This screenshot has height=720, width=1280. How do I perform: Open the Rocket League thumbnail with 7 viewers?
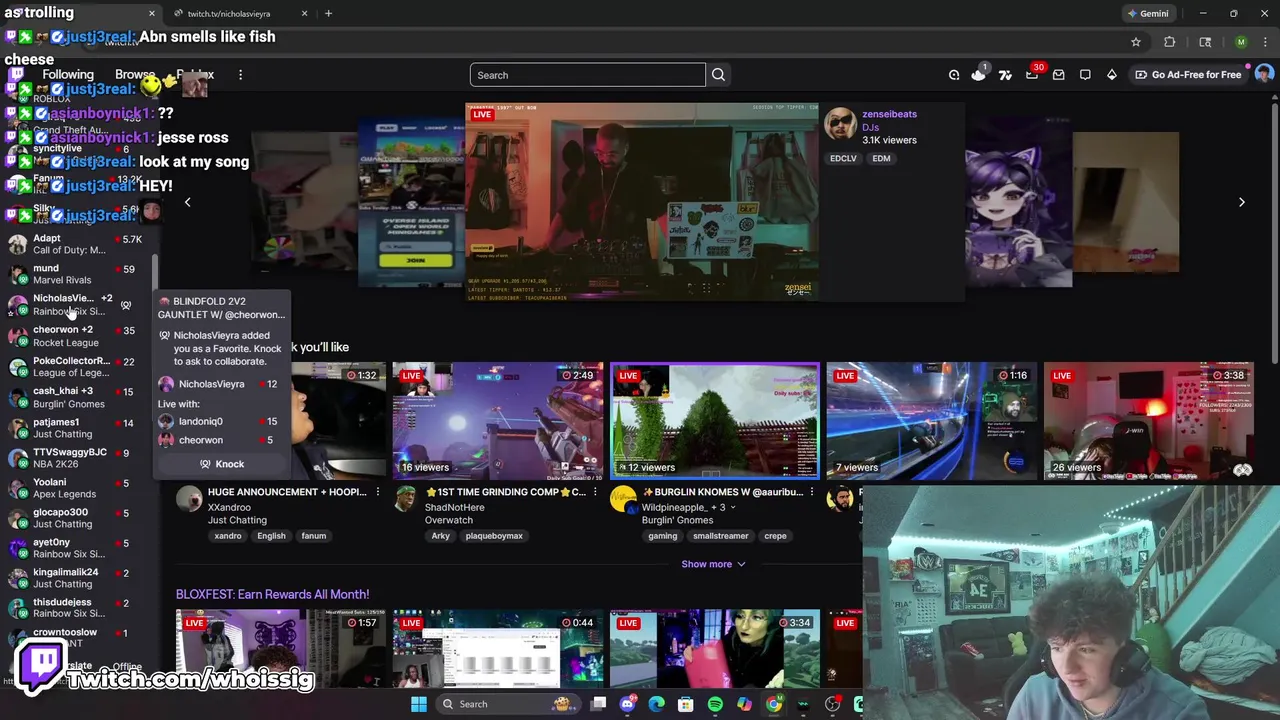pos(932,421)
